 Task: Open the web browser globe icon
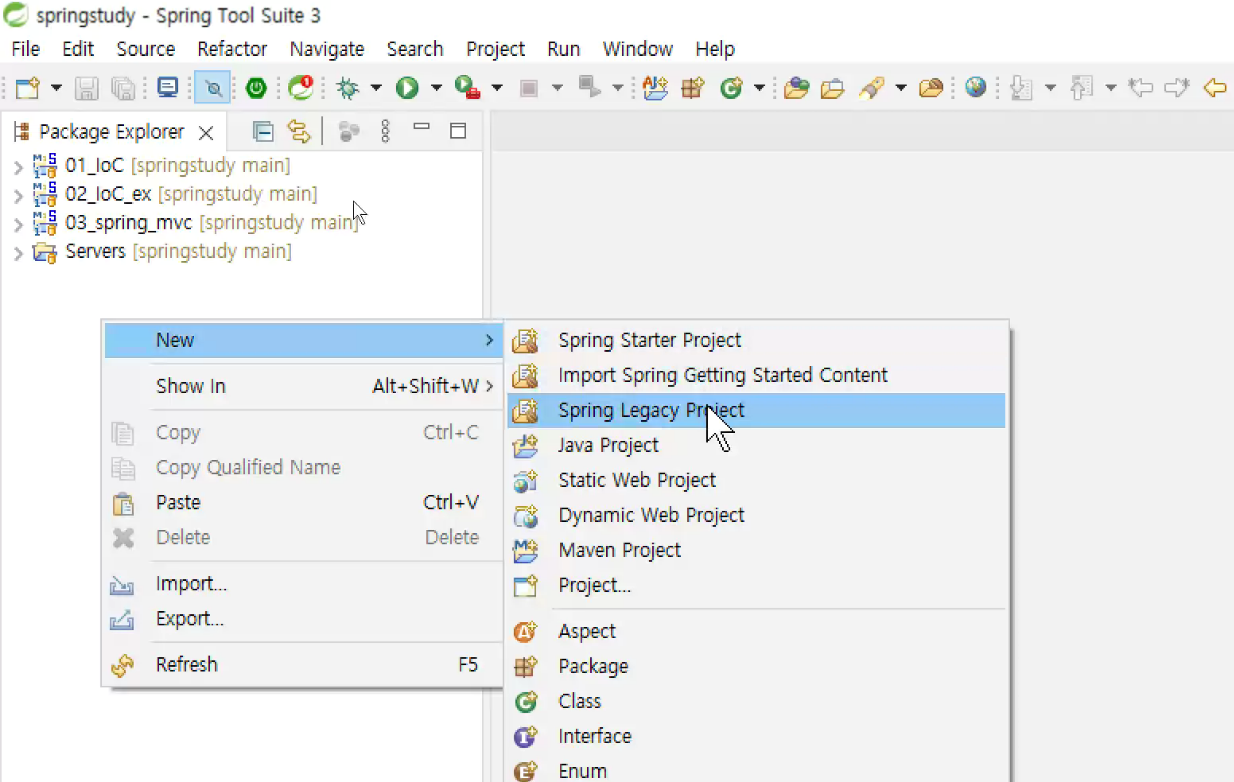(x=976, y=88)
